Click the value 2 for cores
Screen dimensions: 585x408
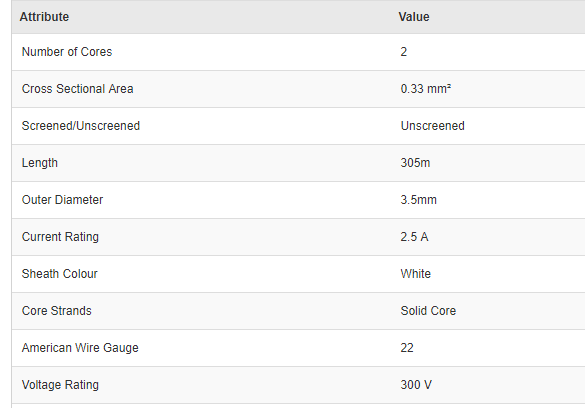(x=404, y=52)
